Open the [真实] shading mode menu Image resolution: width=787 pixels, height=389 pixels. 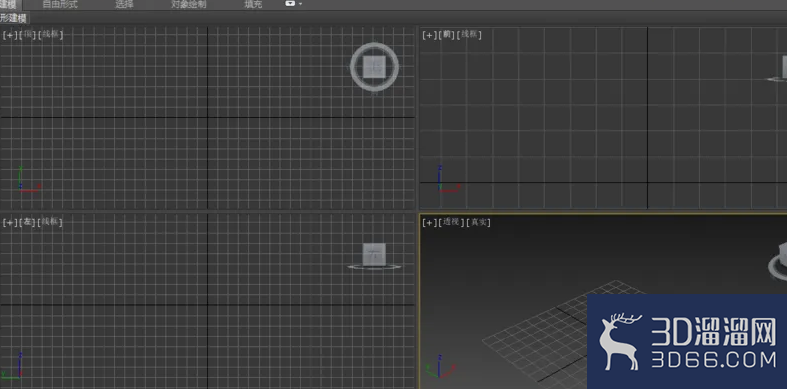click(478, 222)
